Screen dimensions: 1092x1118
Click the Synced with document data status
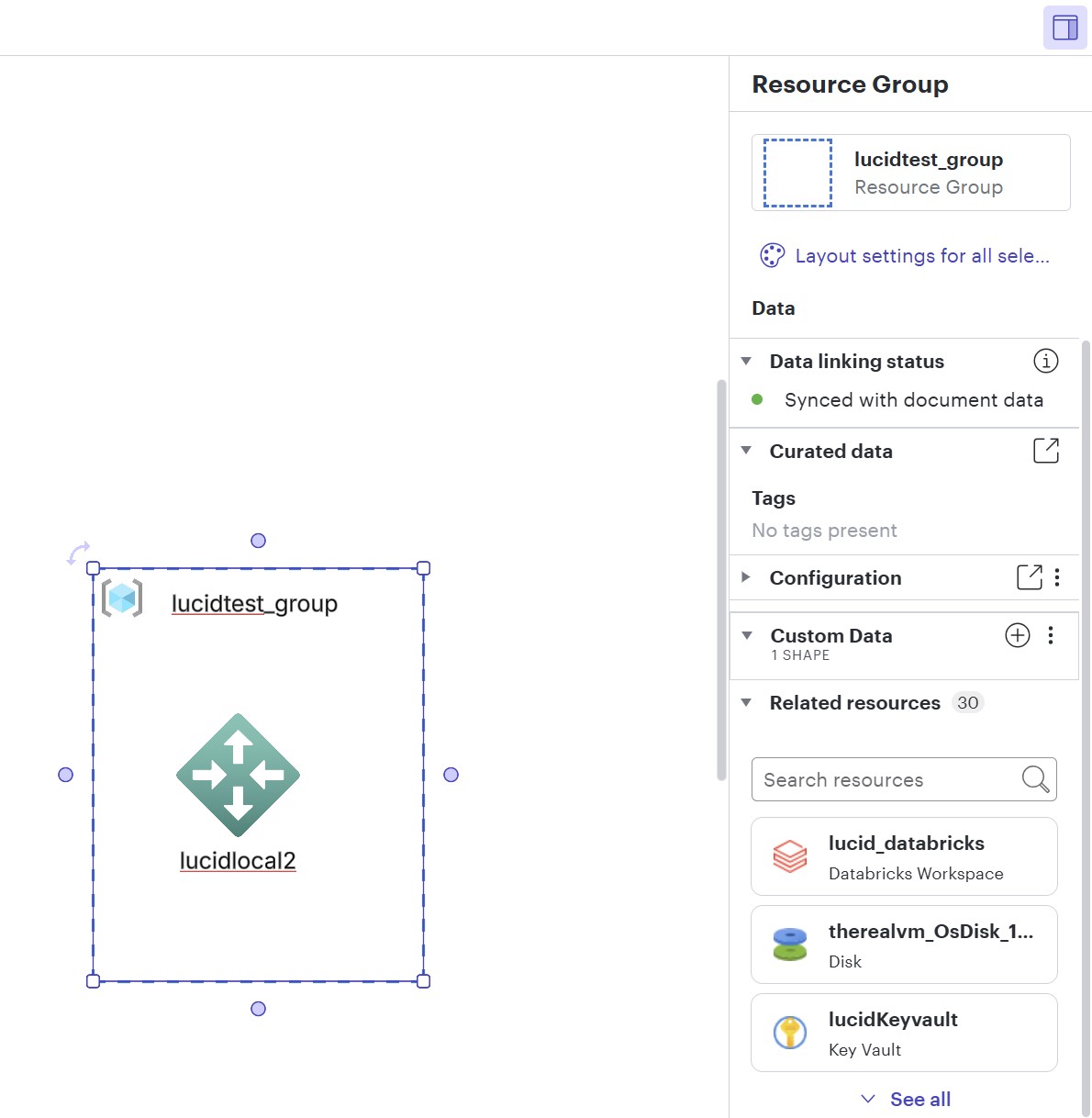tap(914, 400)
